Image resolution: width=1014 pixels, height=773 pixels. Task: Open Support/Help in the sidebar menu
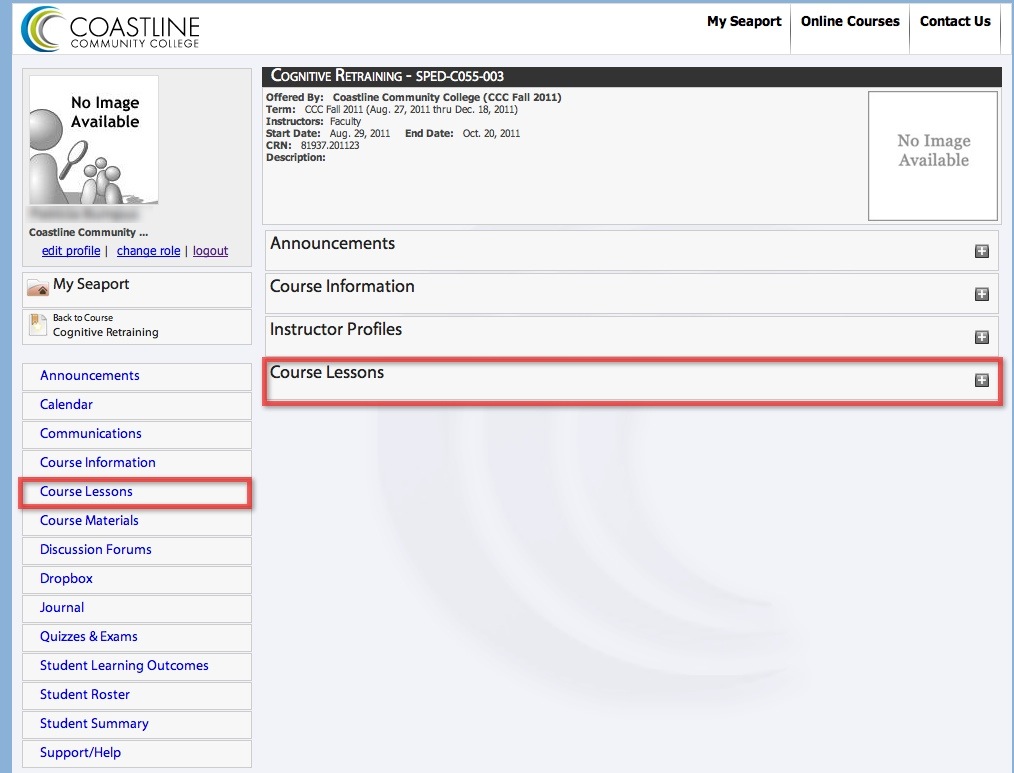136,754
